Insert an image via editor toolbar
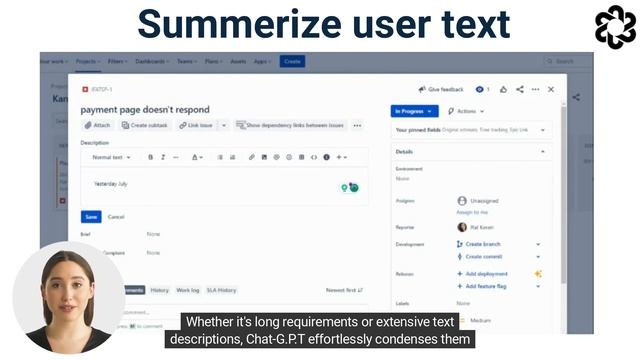The image size is (640, 360). 264,157
